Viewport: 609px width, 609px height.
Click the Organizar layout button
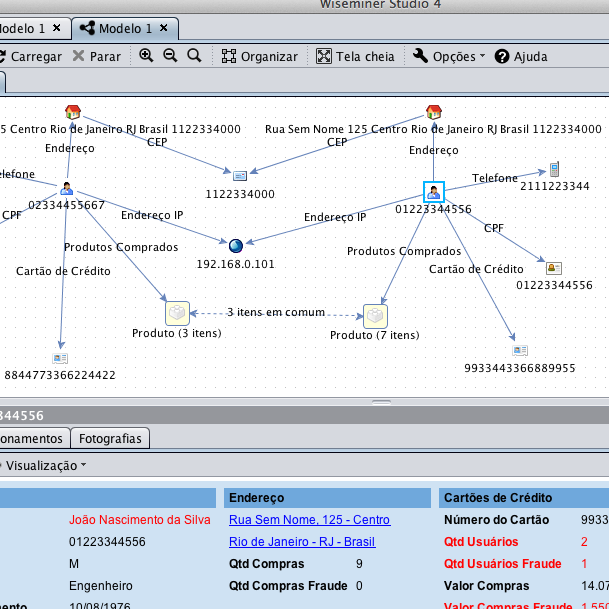tap(259, 56)
